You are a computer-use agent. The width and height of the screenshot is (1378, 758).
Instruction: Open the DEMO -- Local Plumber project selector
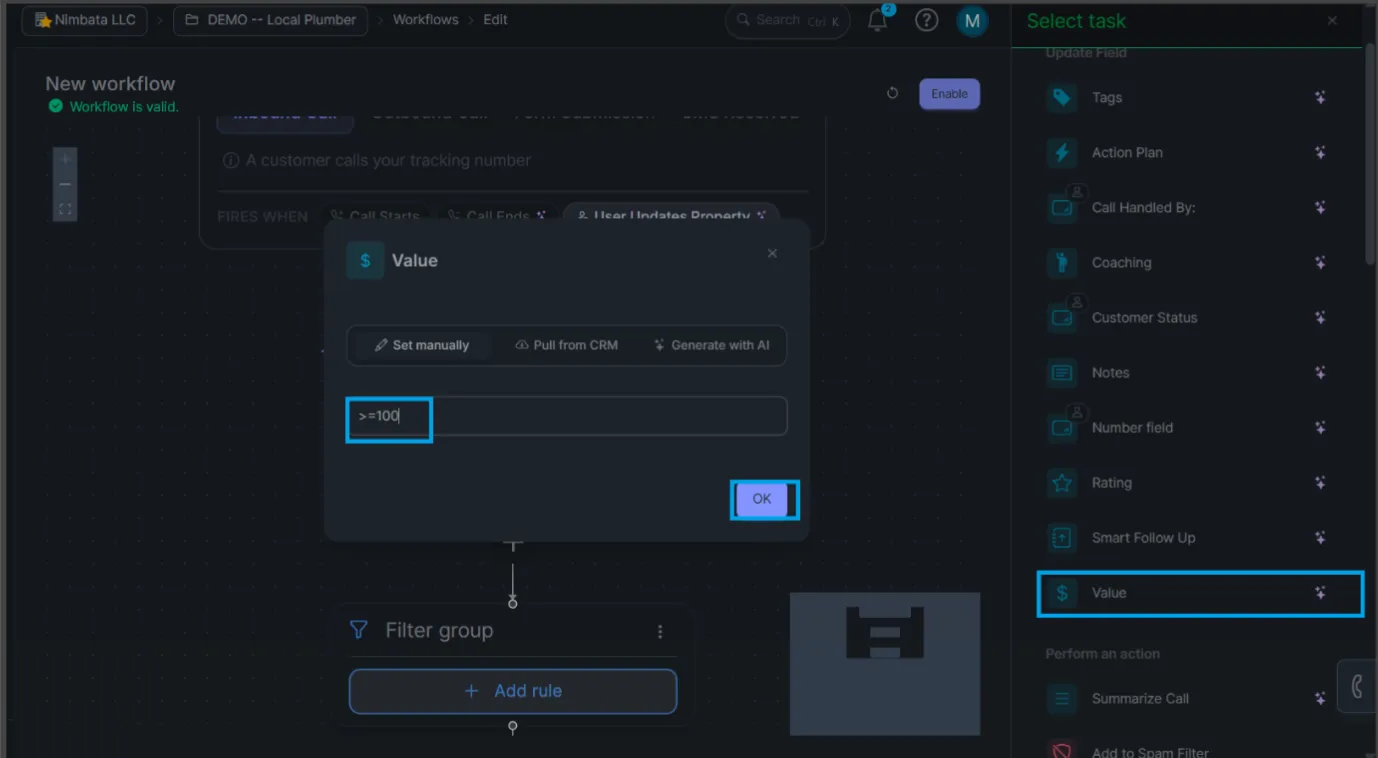tap(271, 20)
